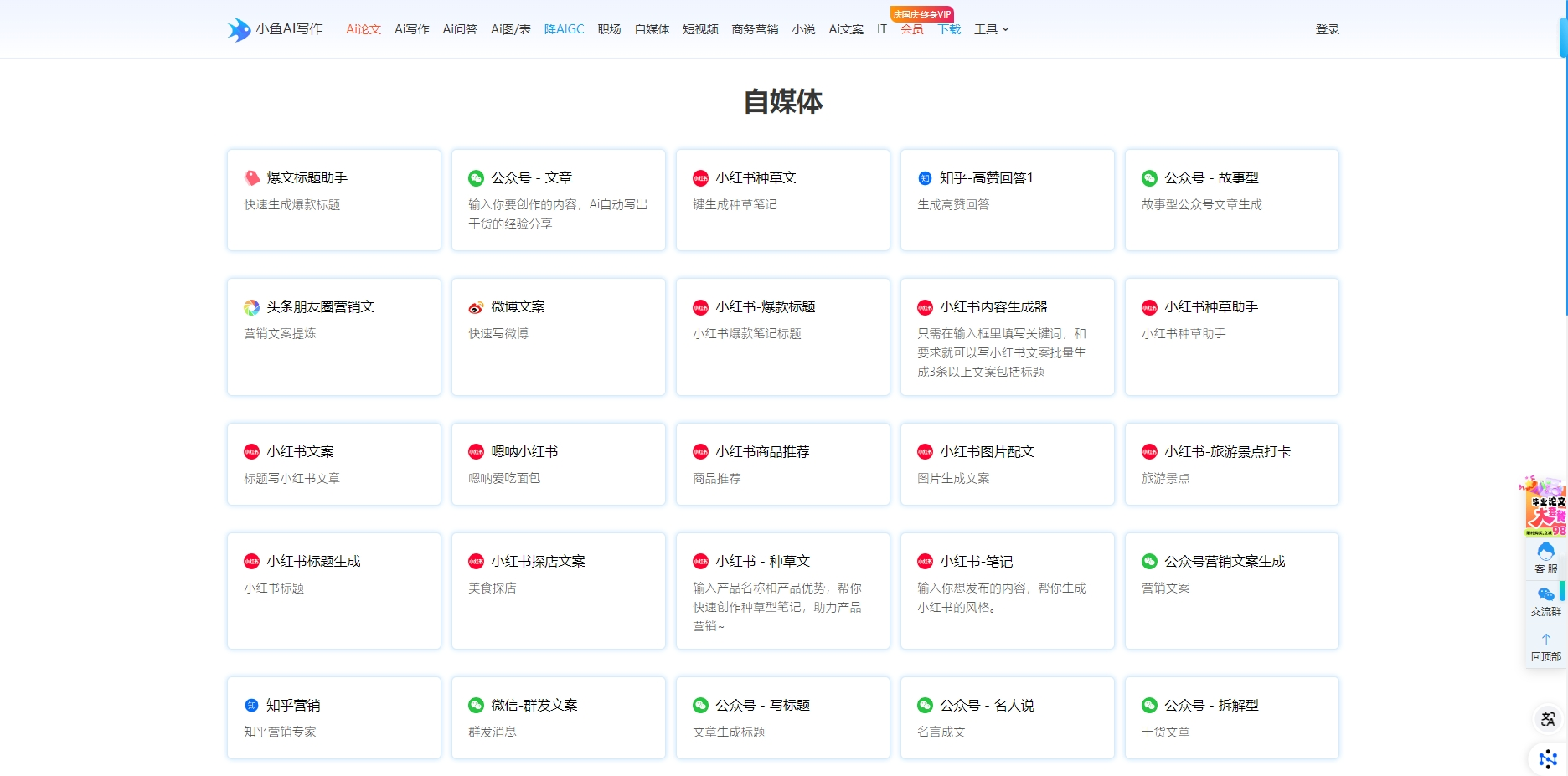
Task: Click the 知乎营销专家 description text
Action: (x=280, y=732)
